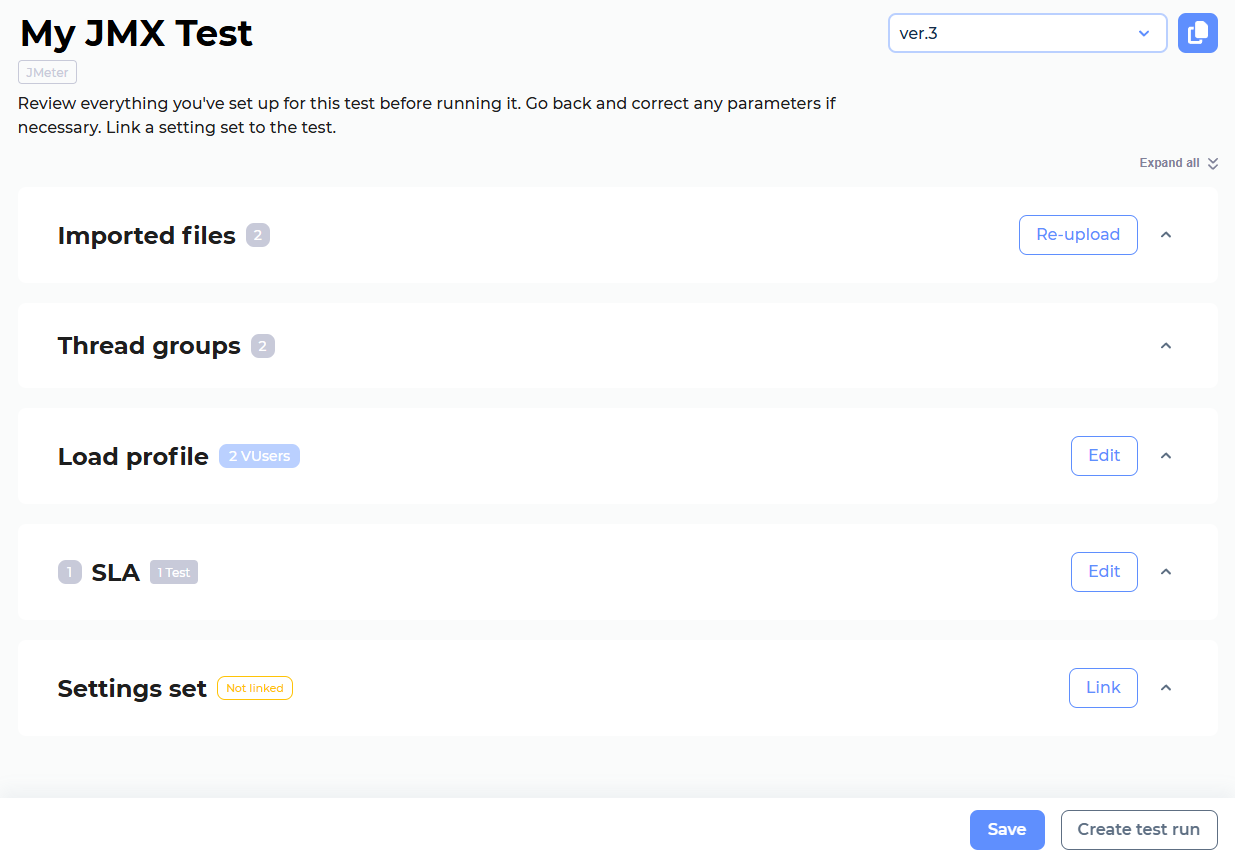Collapse the Thread groups section chevron
Viewport: 1235px width, 862px height.
(1165, 345)
